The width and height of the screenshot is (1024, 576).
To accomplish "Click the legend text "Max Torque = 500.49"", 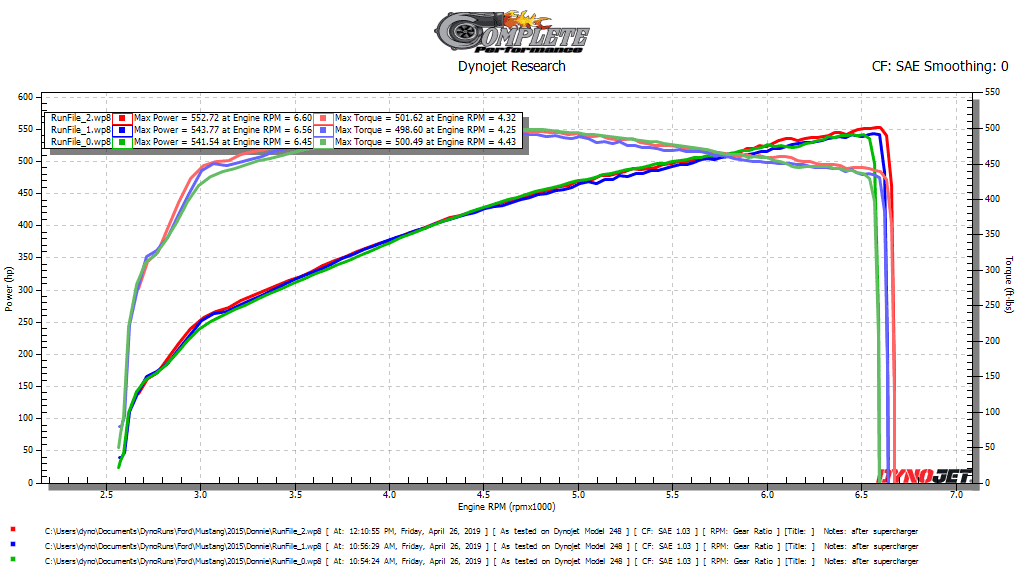I will [379, 142].
